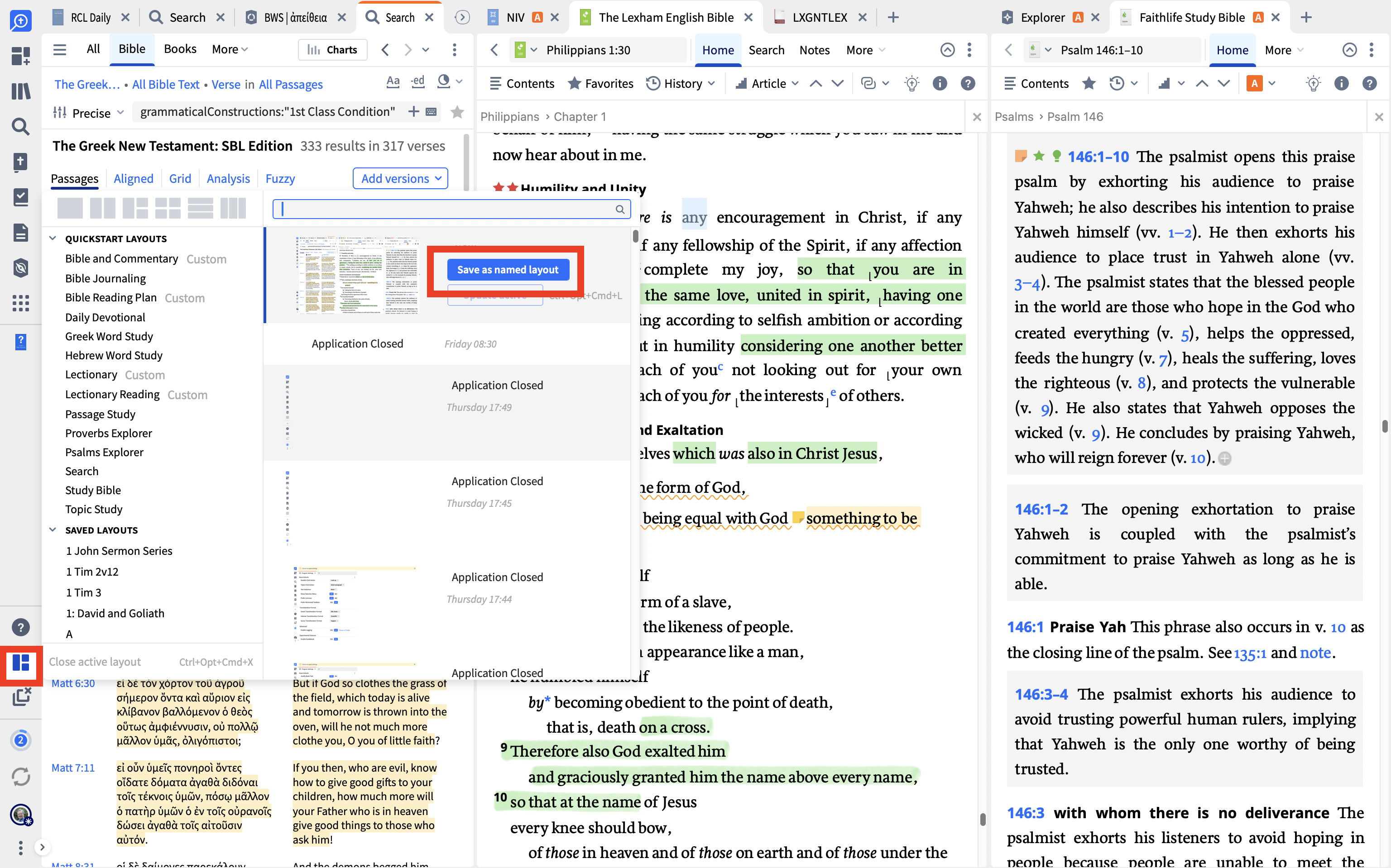
Task: Click the sync refresh icon in sidebar
Action: [x=21, y=777]
